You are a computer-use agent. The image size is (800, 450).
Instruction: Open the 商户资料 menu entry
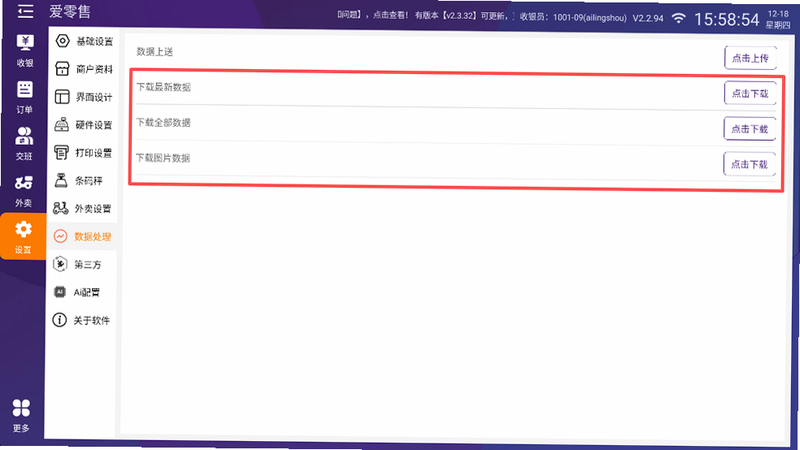84,69
